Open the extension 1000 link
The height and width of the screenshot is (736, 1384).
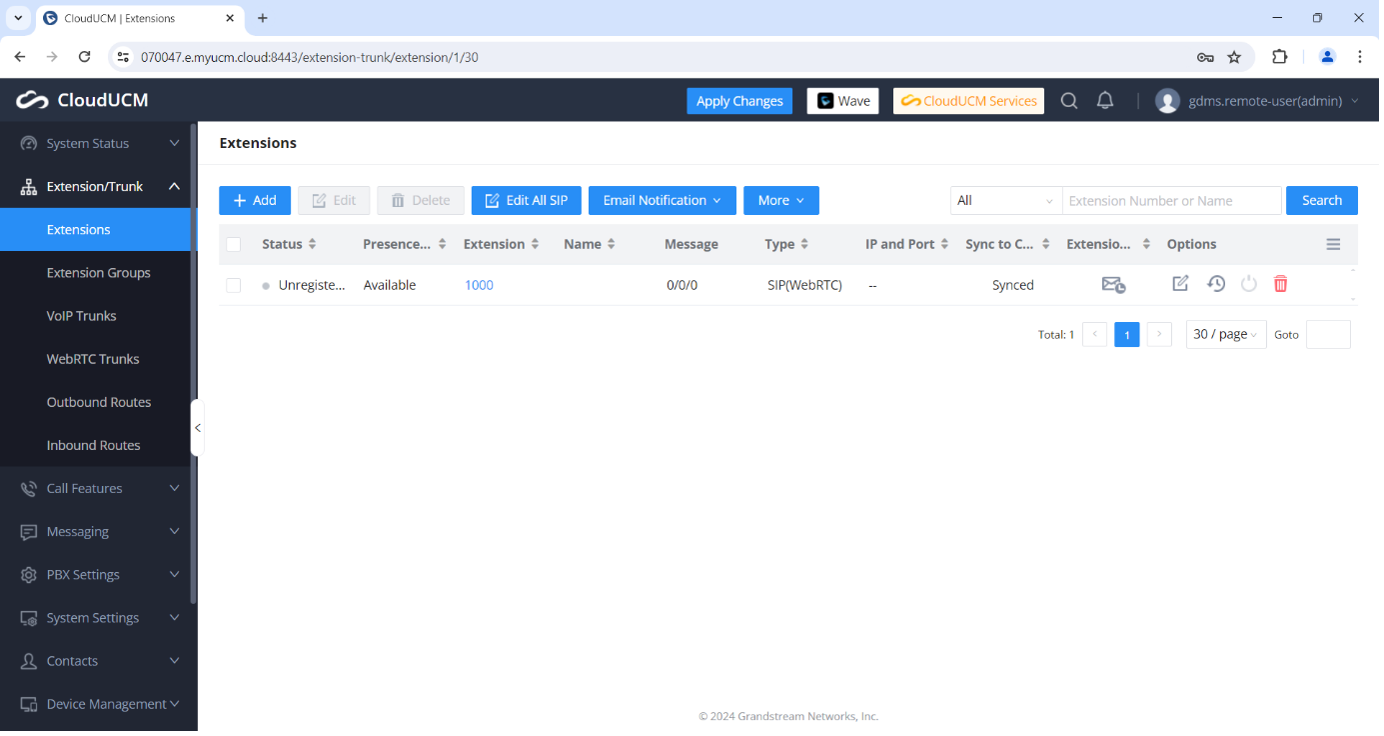[479, 285]
